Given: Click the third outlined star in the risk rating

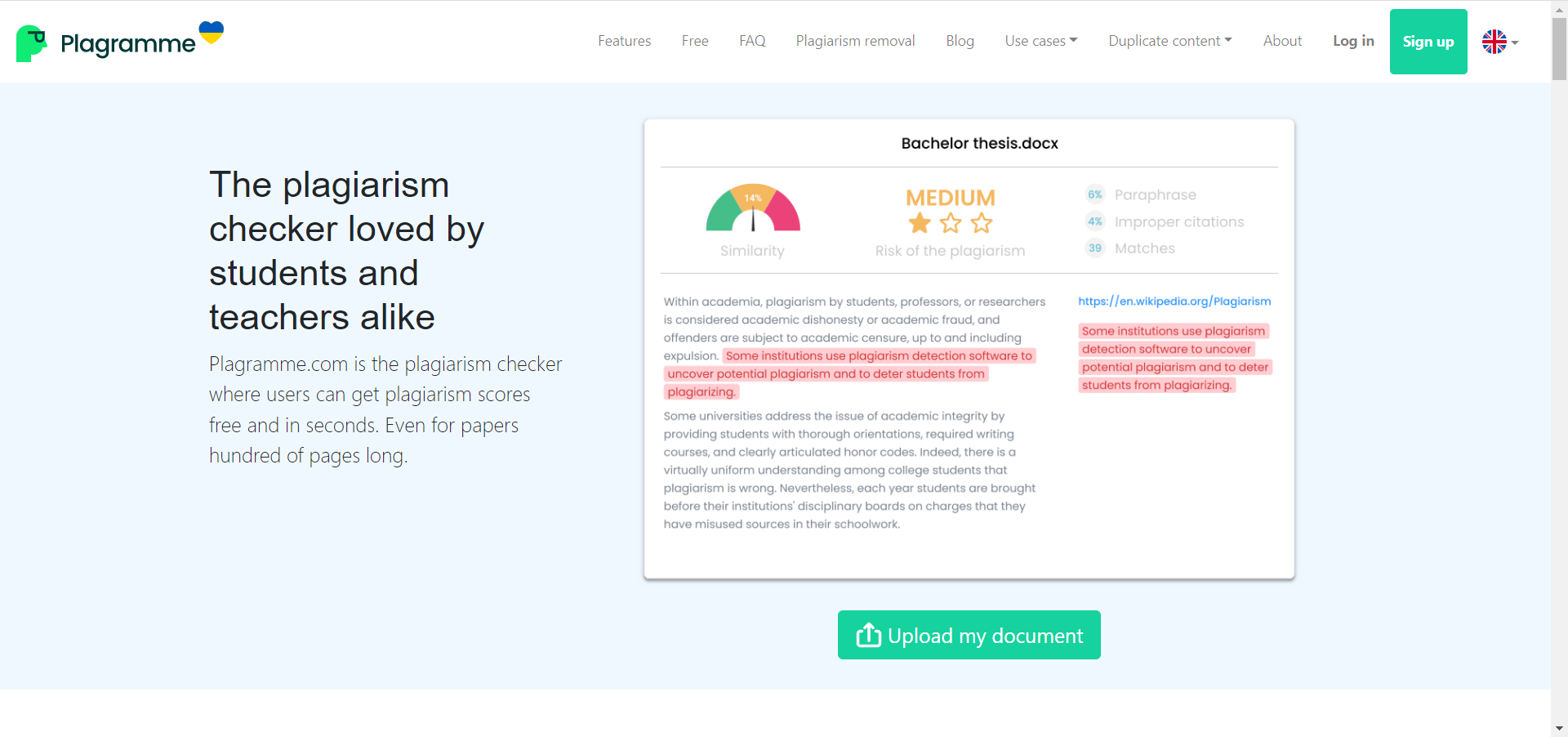Looking at the screenshot, I should [982, 223].
